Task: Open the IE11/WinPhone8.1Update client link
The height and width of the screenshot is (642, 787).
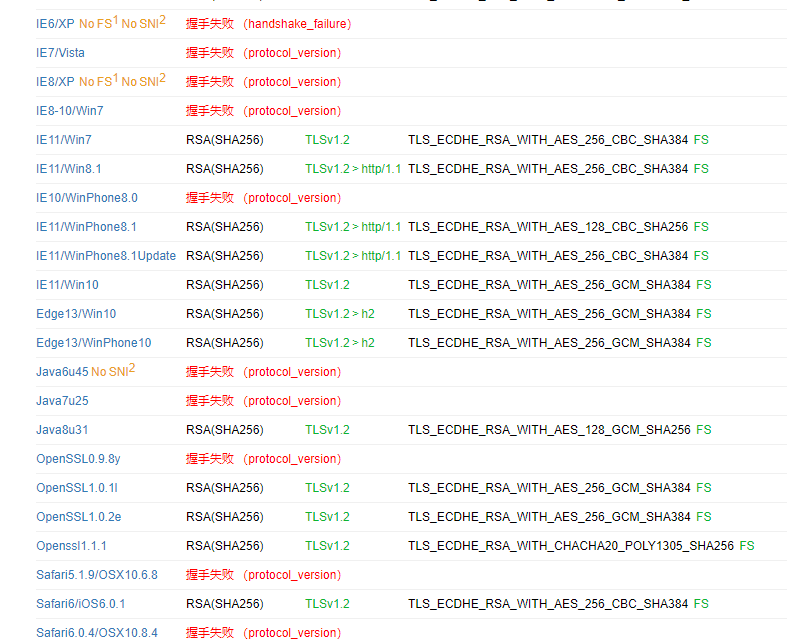Action: point(106,255)
